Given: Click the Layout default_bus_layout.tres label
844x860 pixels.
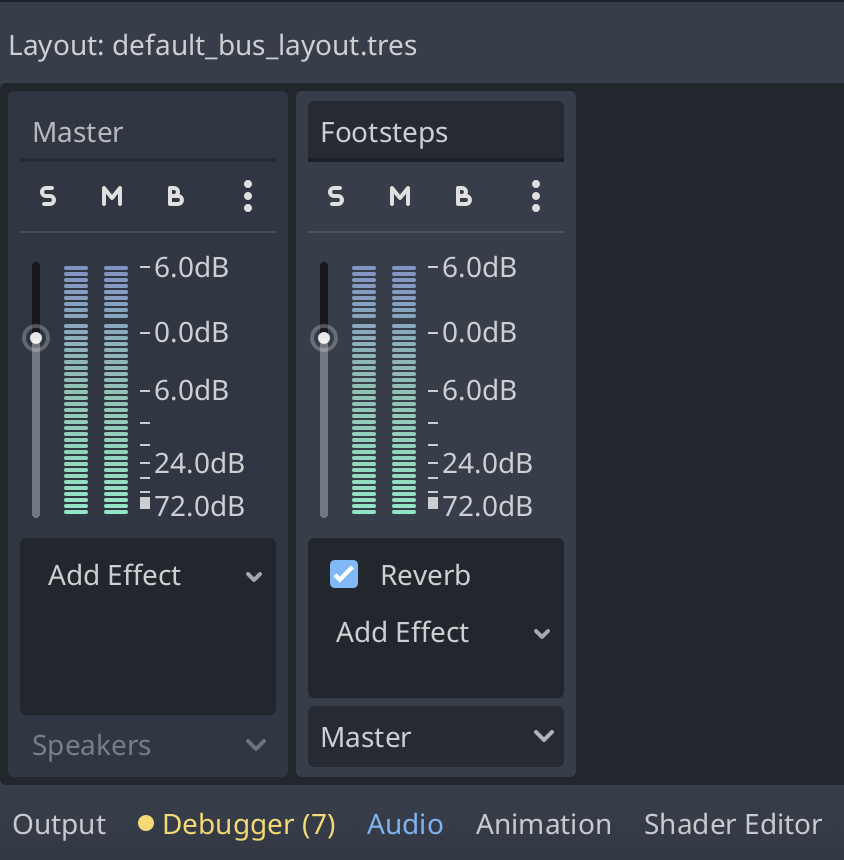Looking at the screenshot, I should point(213,45).
